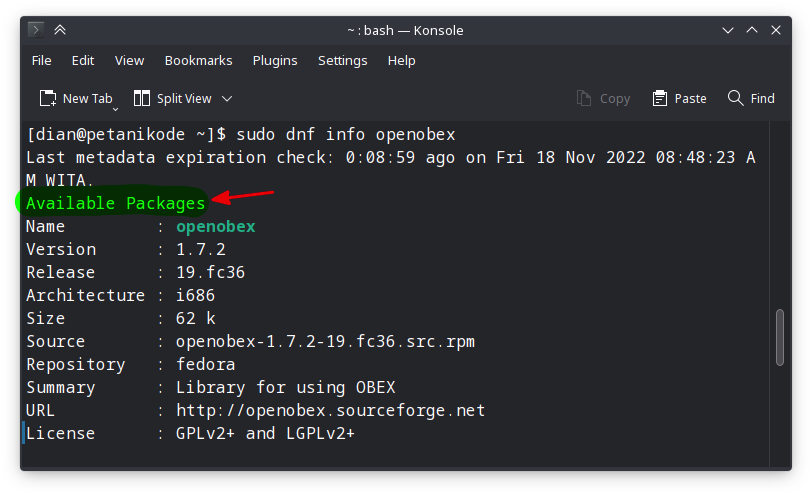
Task: Open the Plugins menu
Action: (x=275, y=61)
